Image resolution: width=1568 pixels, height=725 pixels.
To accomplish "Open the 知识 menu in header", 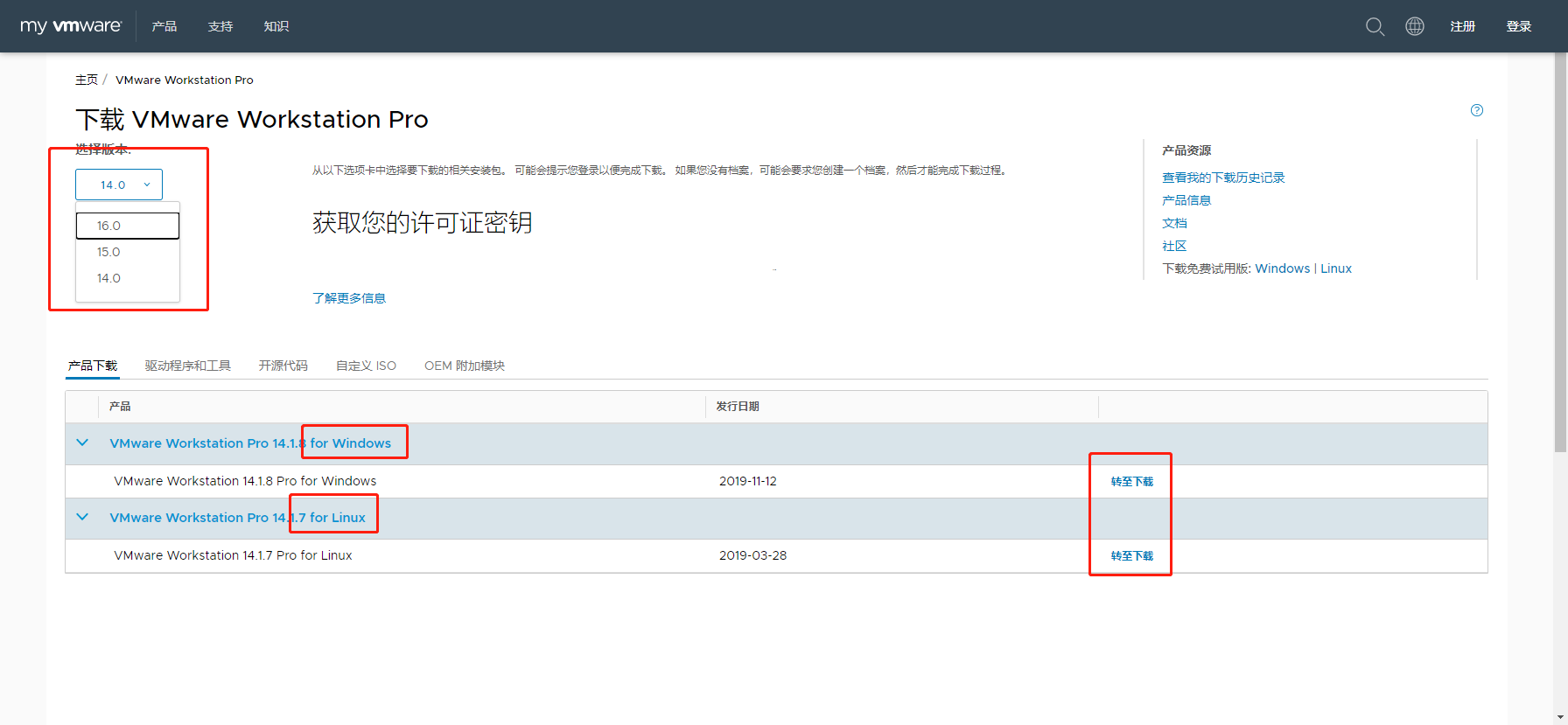I will (276, 26).
